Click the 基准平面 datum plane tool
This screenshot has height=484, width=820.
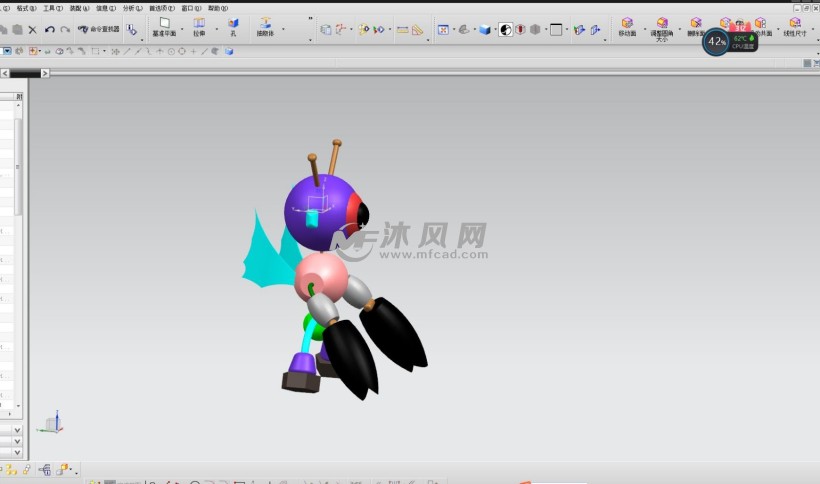coord(164,27)
